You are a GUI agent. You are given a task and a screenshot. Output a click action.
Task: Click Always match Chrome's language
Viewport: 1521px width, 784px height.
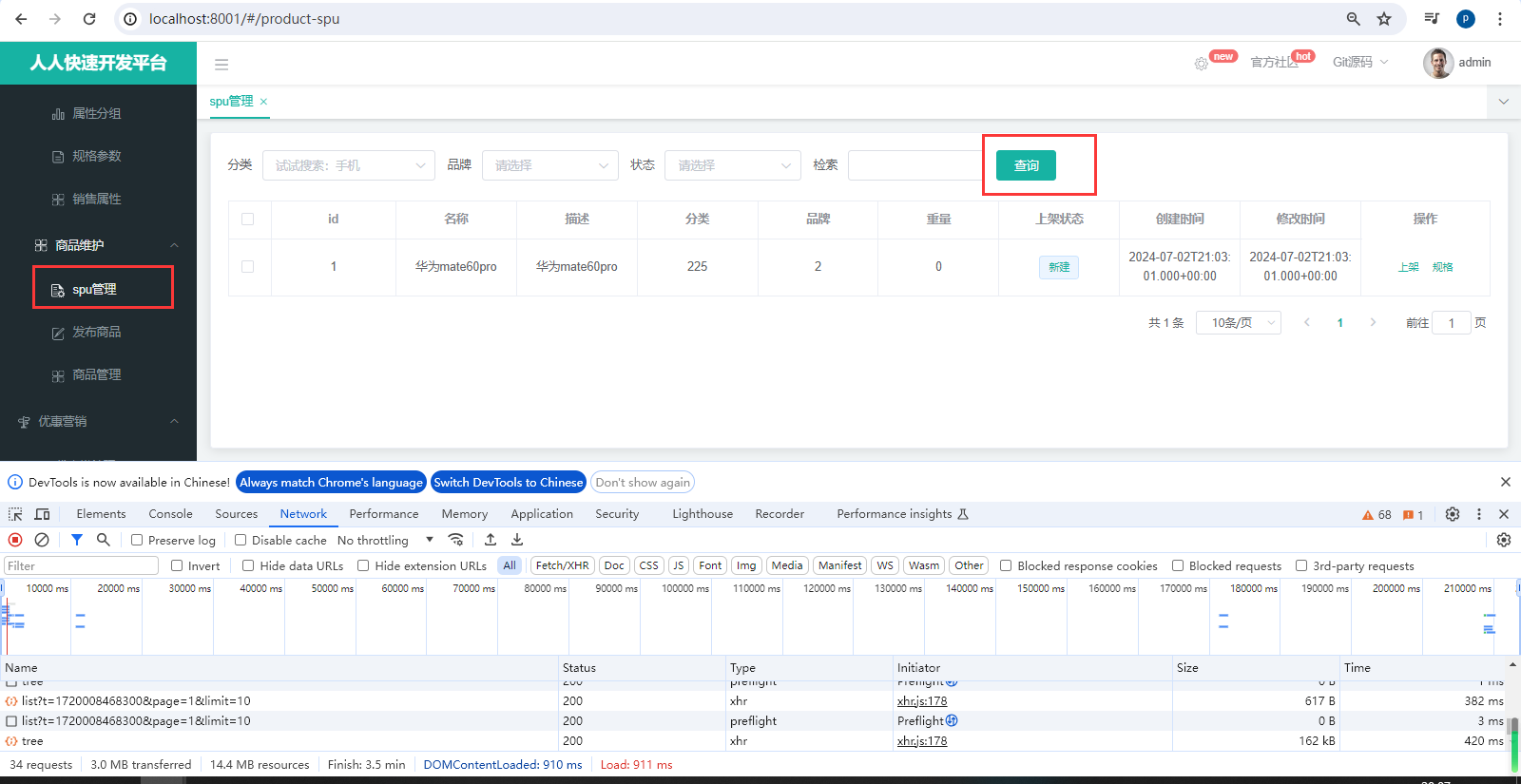(331, 482)
